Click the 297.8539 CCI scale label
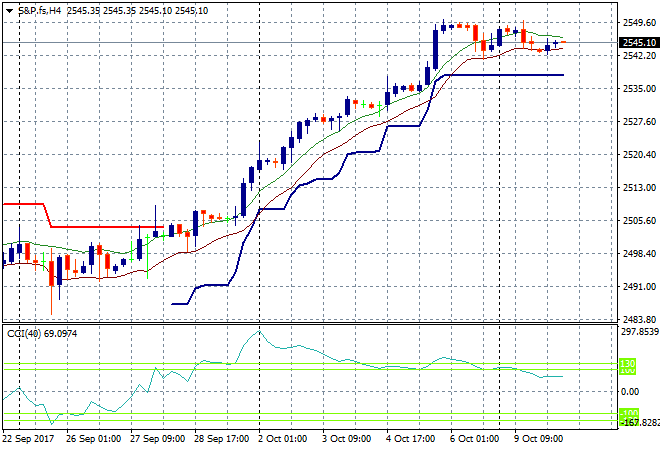This screenshot has height=450, width=660. pyautogui.click(x=638, y=332)
